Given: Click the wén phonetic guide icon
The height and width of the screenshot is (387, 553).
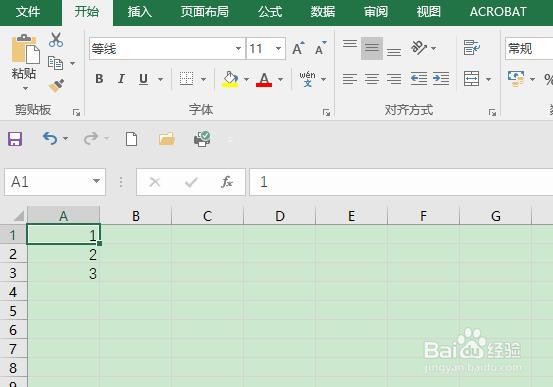Looking at the screenshot, I should (x=307, y=79).
